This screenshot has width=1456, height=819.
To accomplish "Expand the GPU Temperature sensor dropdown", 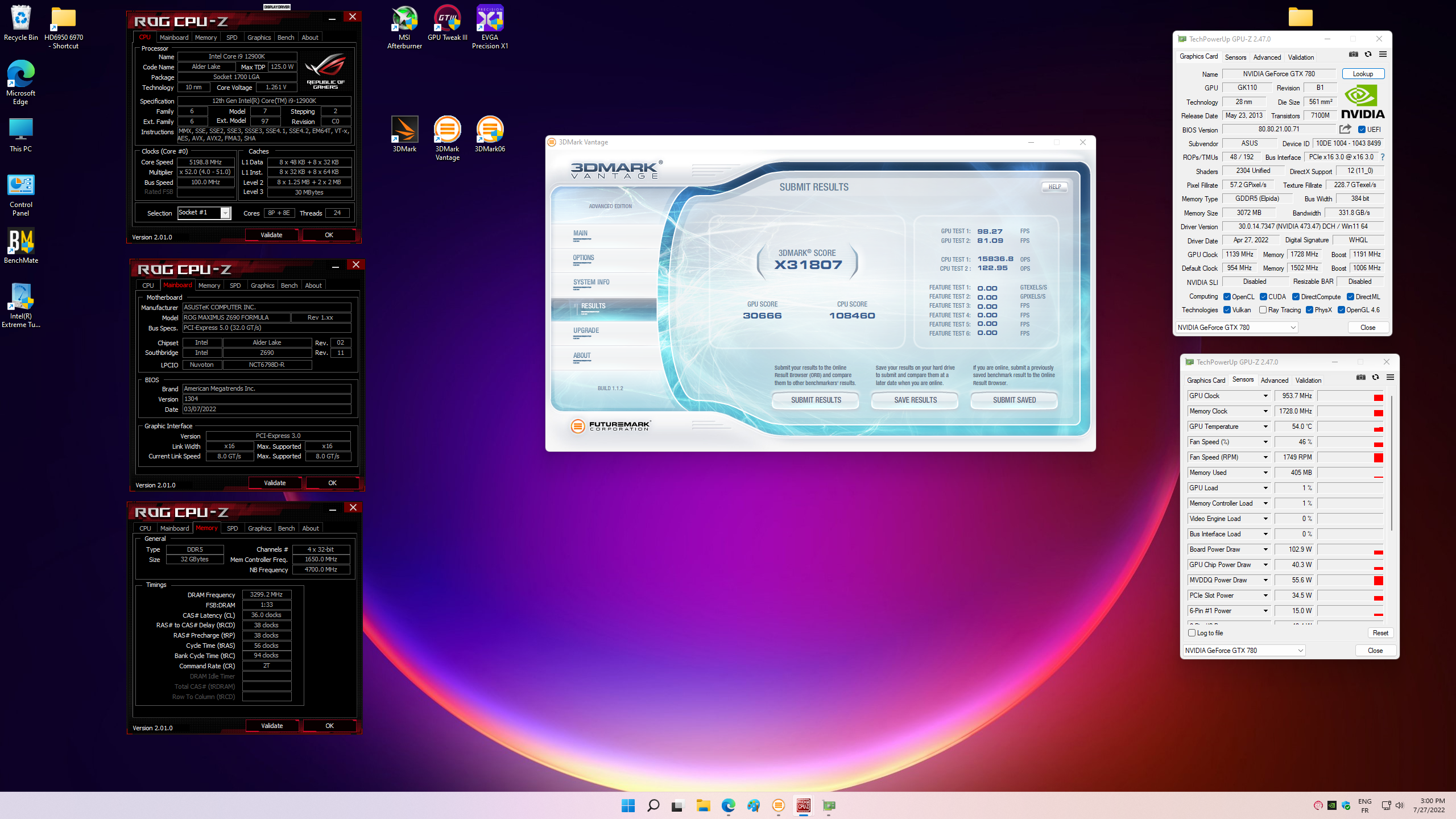I will [1265, 427].
